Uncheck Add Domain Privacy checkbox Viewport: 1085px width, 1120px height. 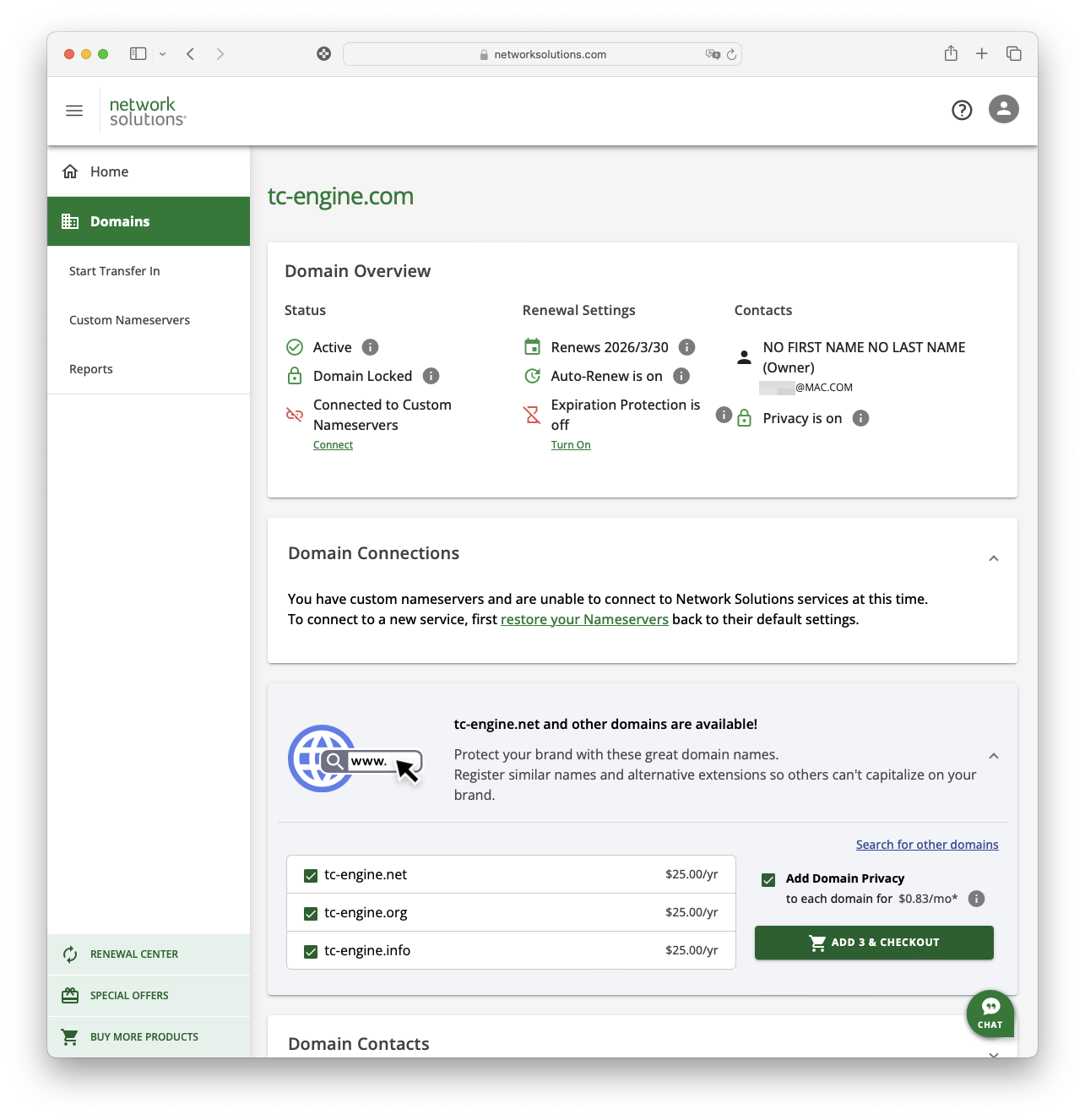click(768, 879)
